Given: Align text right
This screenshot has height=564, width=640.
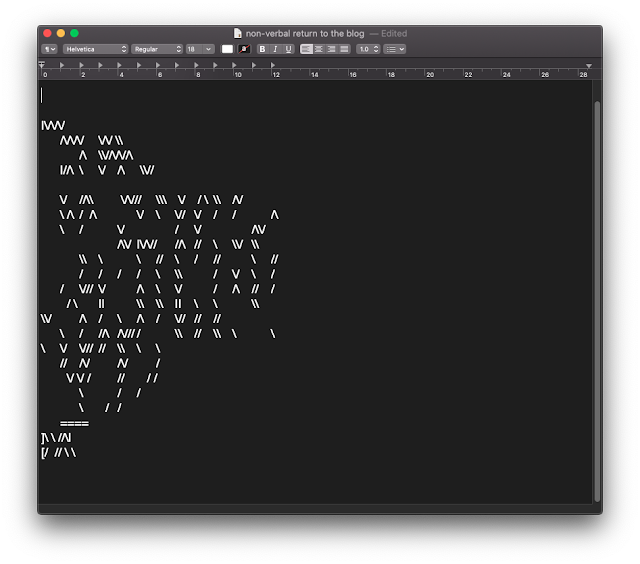Looking at the screenshot, I should (x=331, y=49).
